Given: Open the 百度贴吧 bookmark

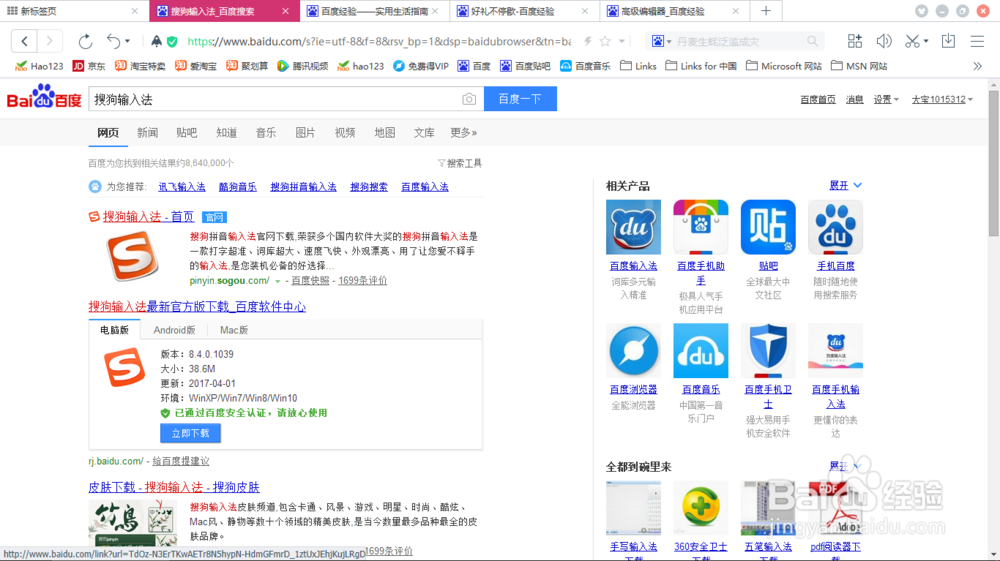Looking at the screenshot, I should tap(525, 66).
